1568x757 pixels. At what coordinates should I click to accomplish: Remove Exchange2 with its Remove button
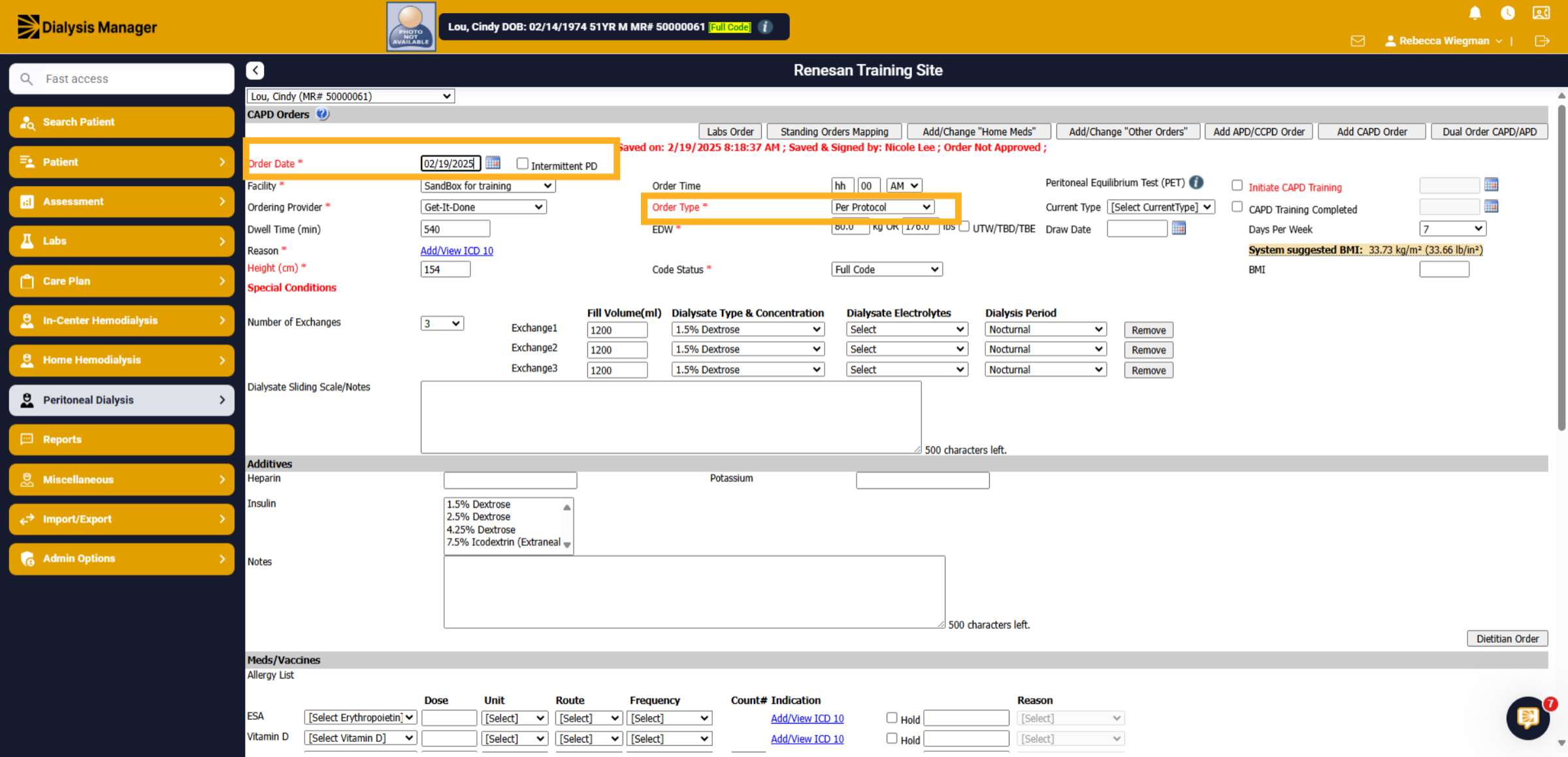click(x=1149, y=350)
